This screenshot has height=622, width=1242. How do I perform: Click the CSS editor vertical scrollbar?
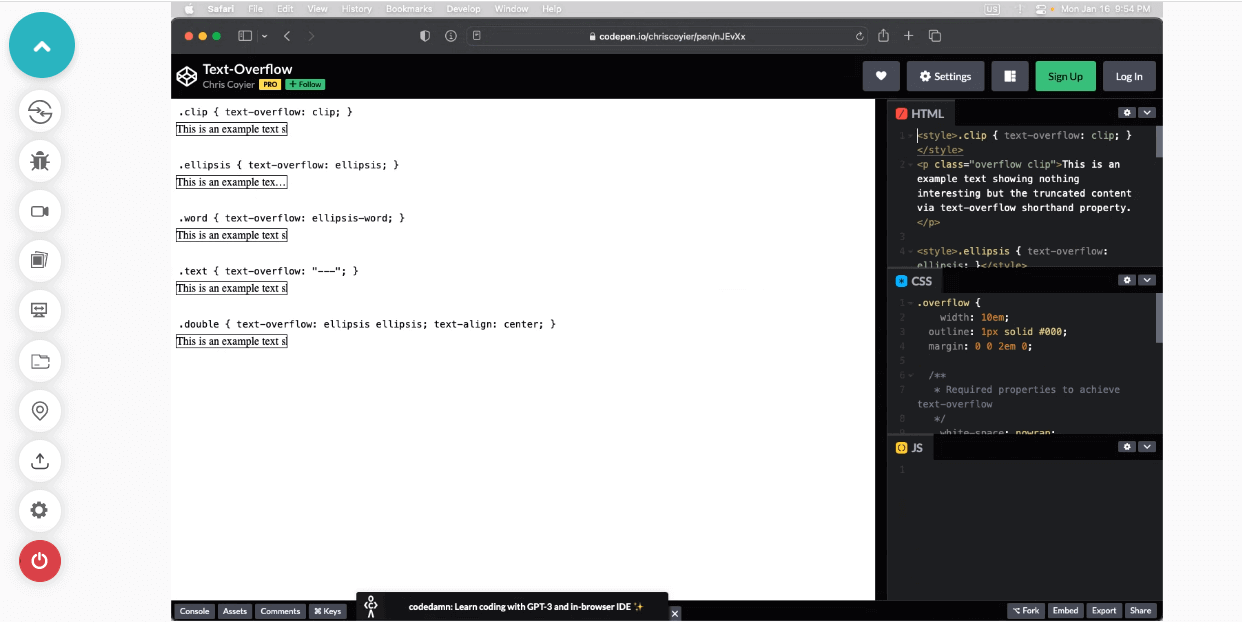coord(1159,318)
